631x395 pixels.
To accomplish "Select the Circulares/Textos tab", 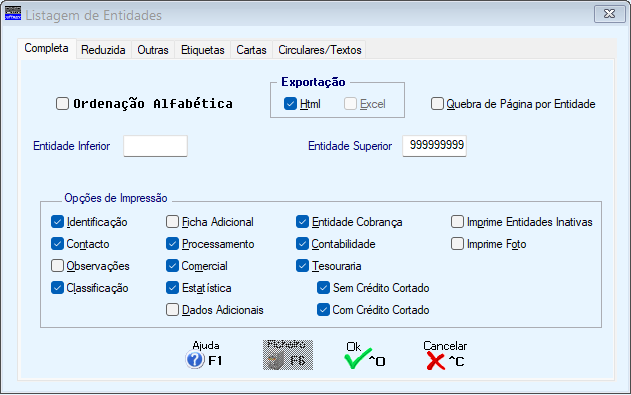I will click(x=320, y=50).
